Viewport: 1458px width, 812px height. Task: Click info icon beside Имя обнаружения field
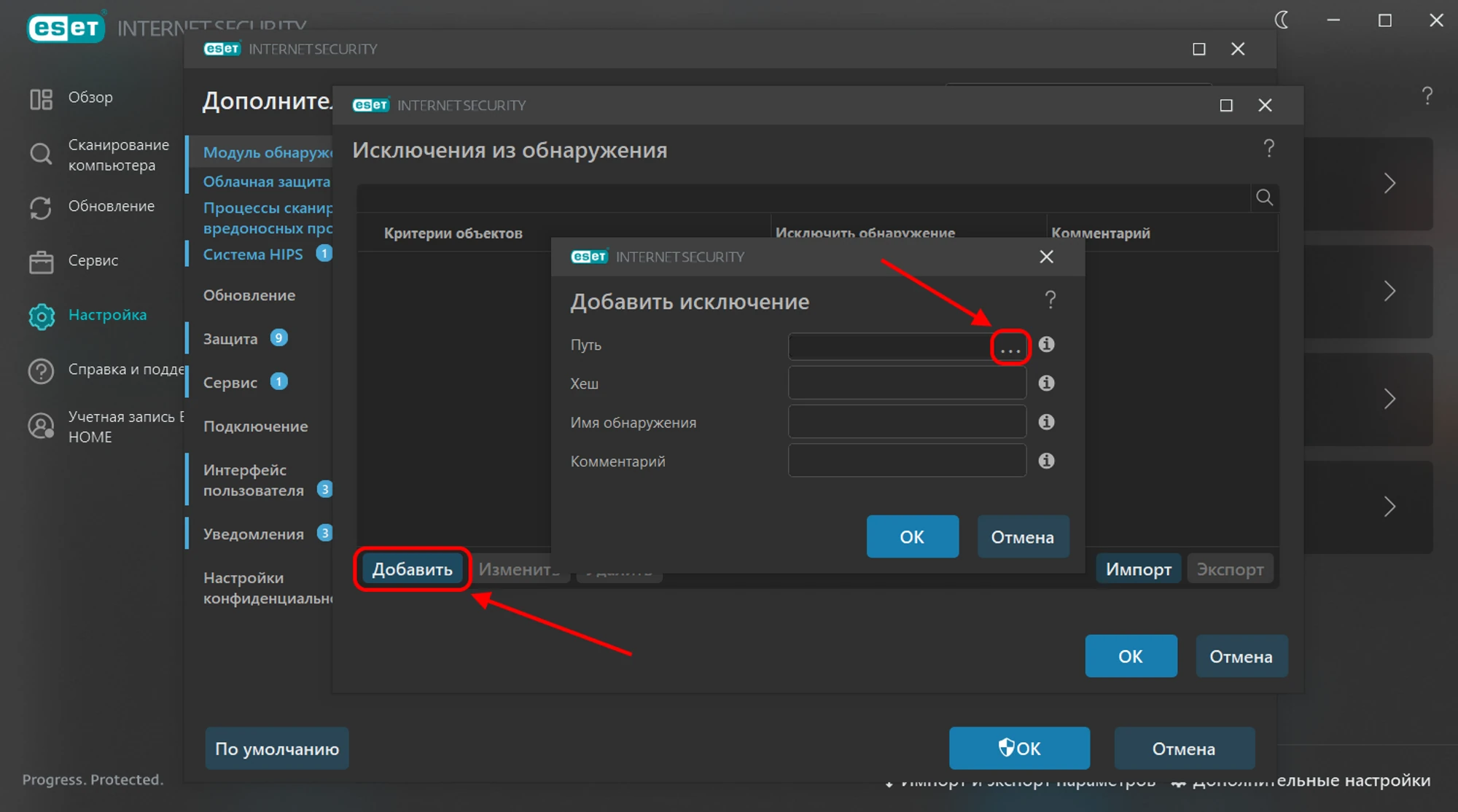click(1046, 422)
